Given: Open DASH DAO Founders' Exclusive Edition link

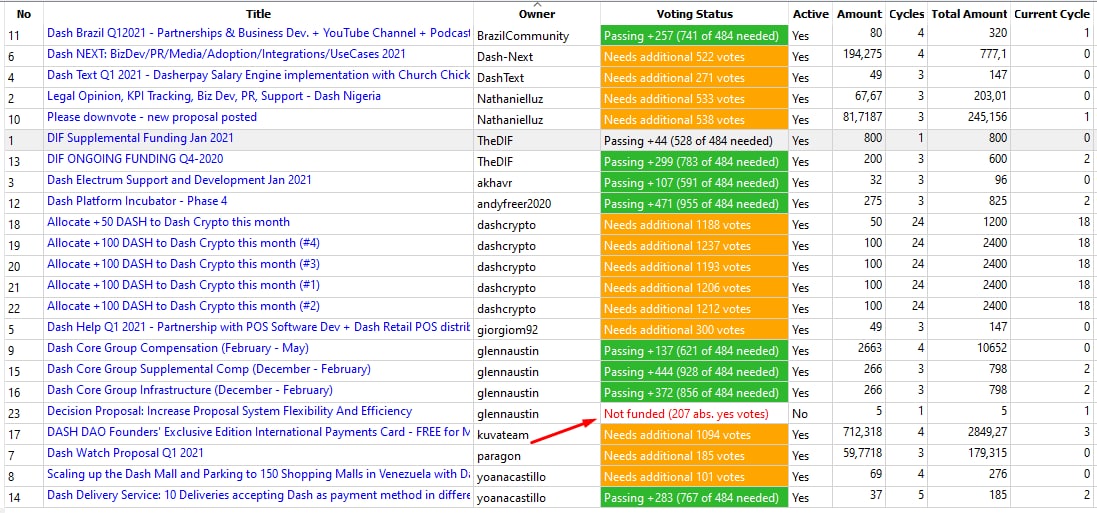Looking at the screenshot, I should [x=258, y=432].
